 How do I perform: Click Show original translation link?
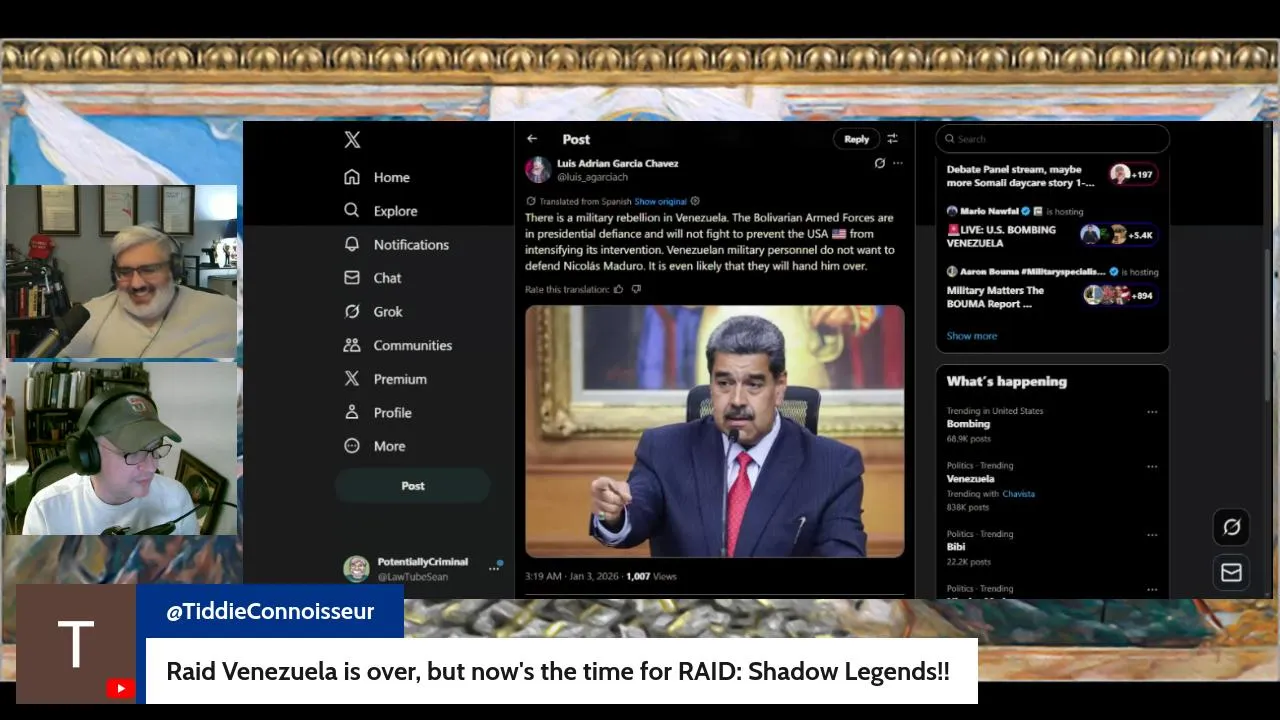[x=660, y=201]
